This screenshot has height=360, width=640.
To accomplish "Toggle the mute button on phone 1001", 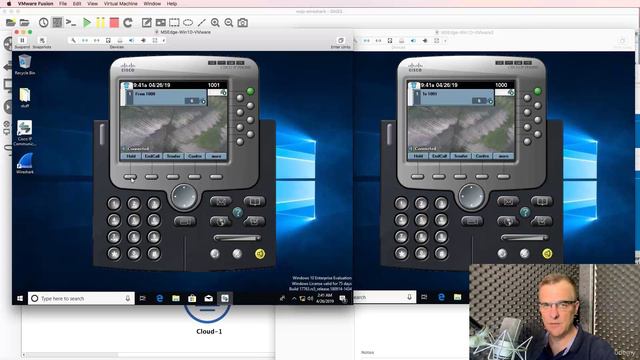I will 237,253.
